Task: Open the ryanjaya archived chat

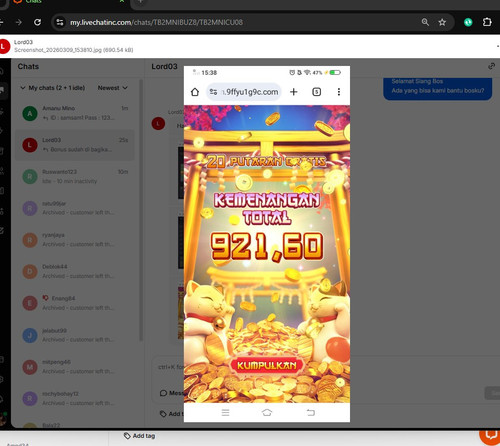Action: 75,240
